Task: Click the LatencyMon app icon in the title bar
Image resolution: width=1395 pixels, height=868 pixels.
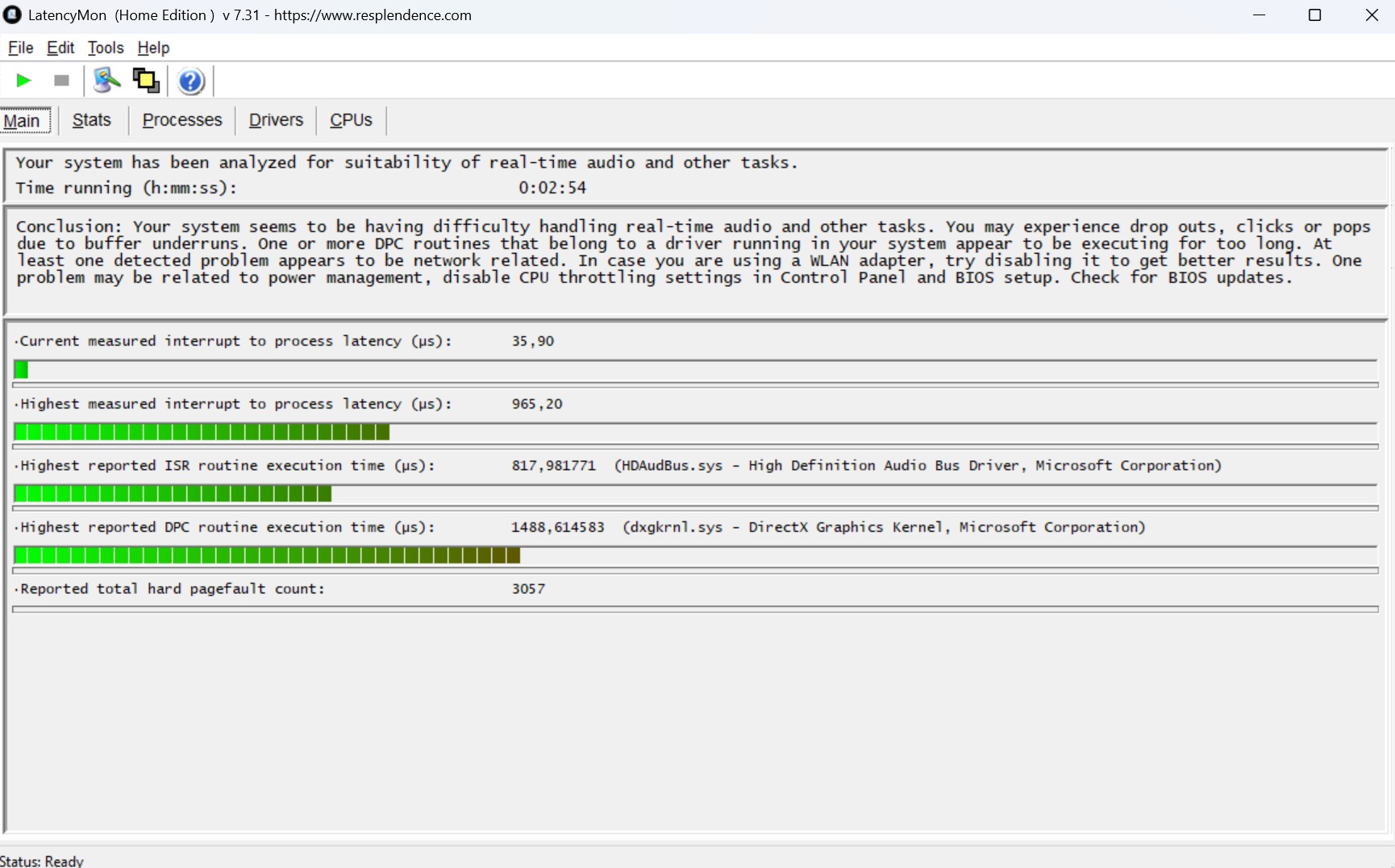Action: point(12,15)
